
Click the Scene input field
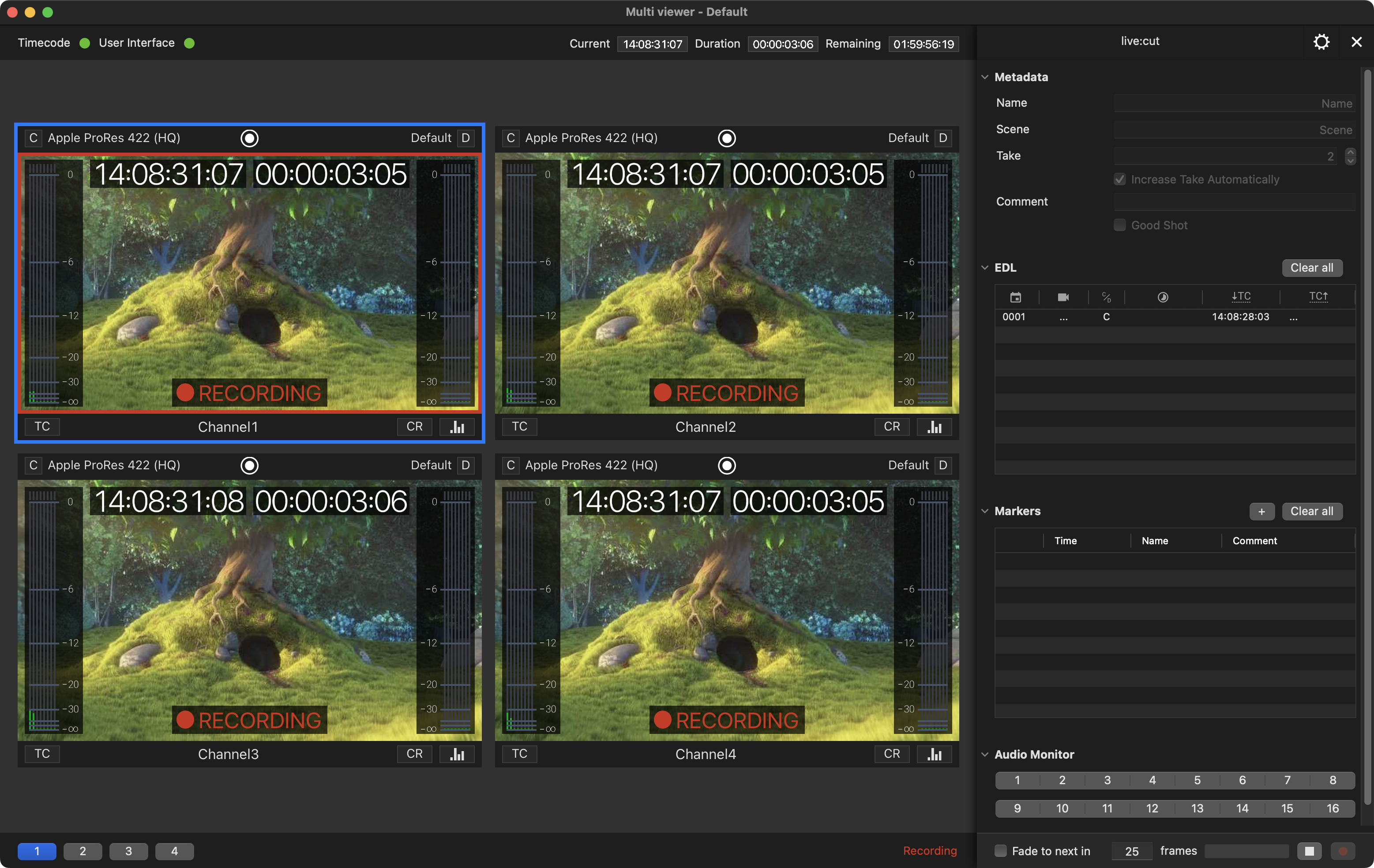pyautogui.click(x=1235, y=130)
